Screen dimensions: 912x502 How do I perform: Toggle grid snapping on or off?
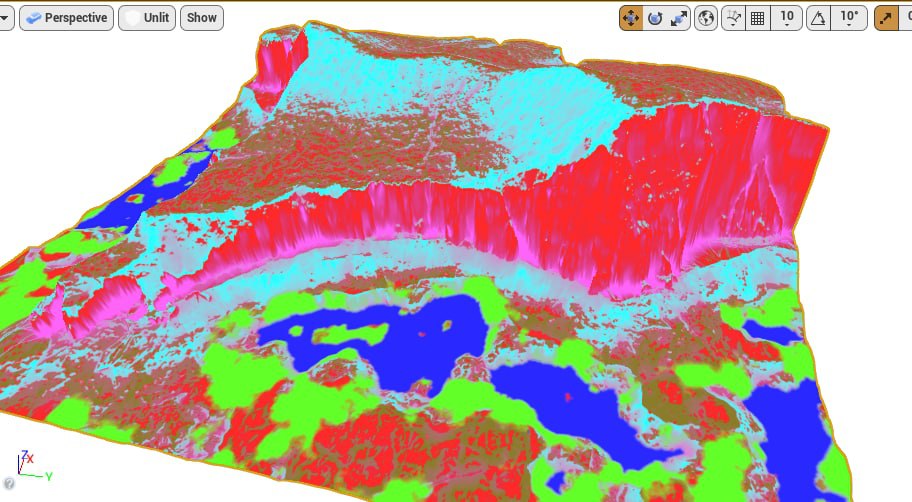click(757, 18)
